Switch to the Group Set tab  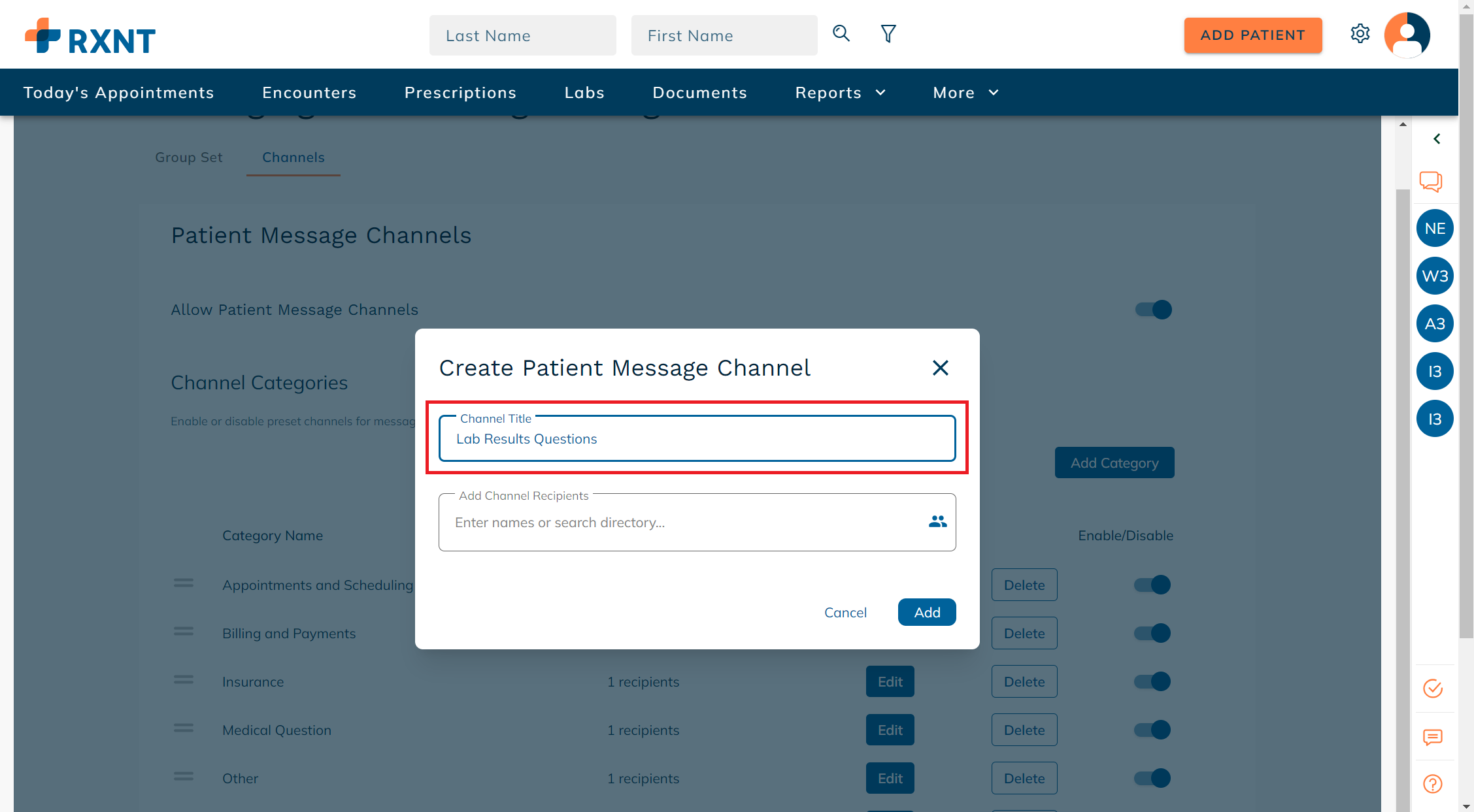[189, 157]
